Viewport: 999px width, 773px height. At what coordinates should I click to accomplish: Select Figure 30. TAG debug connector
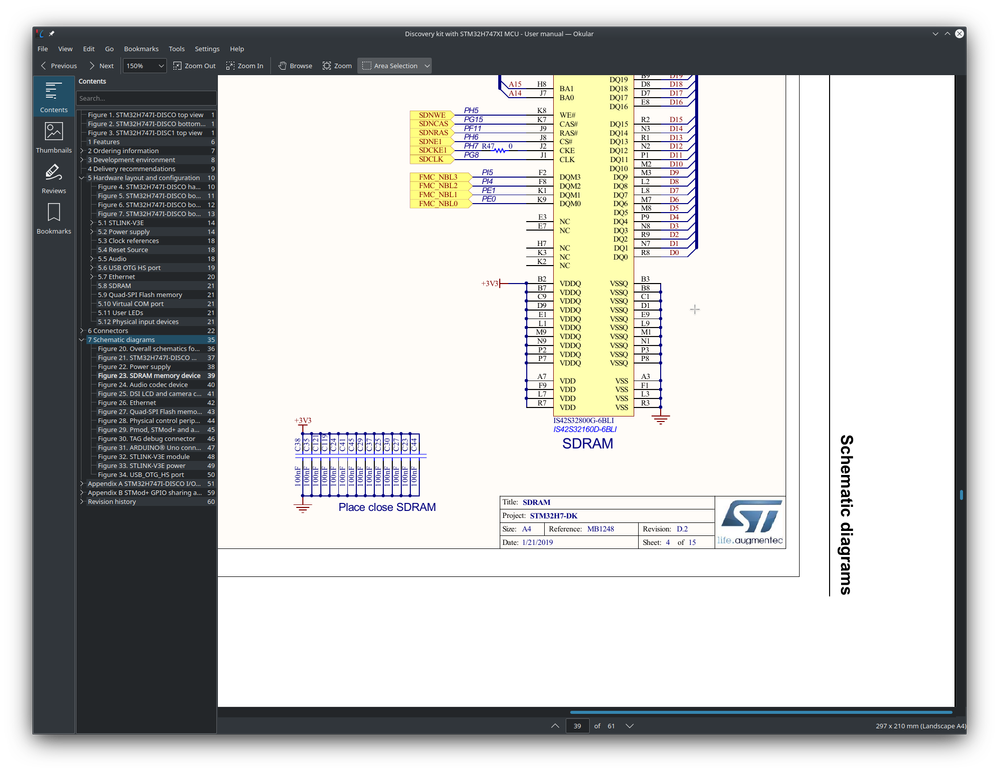tap(146, 438)
